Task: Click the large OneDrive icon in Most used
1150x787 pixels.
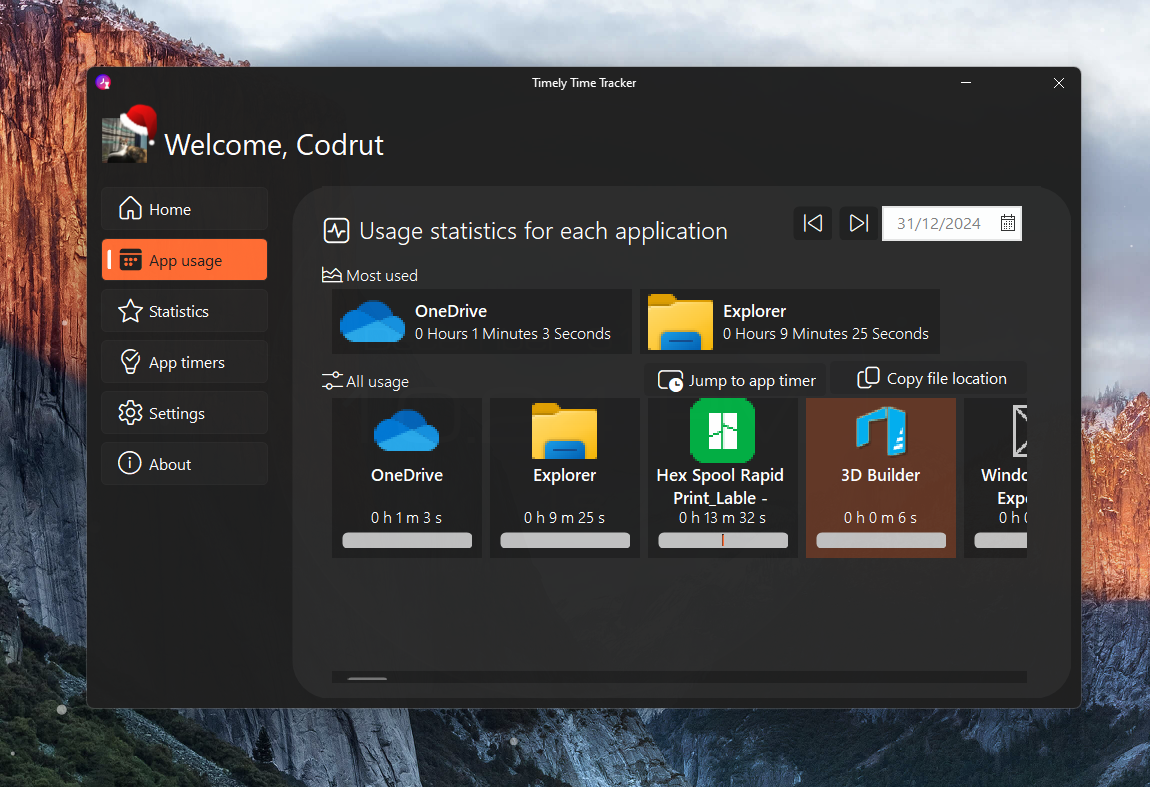Action: click(373, 321)
